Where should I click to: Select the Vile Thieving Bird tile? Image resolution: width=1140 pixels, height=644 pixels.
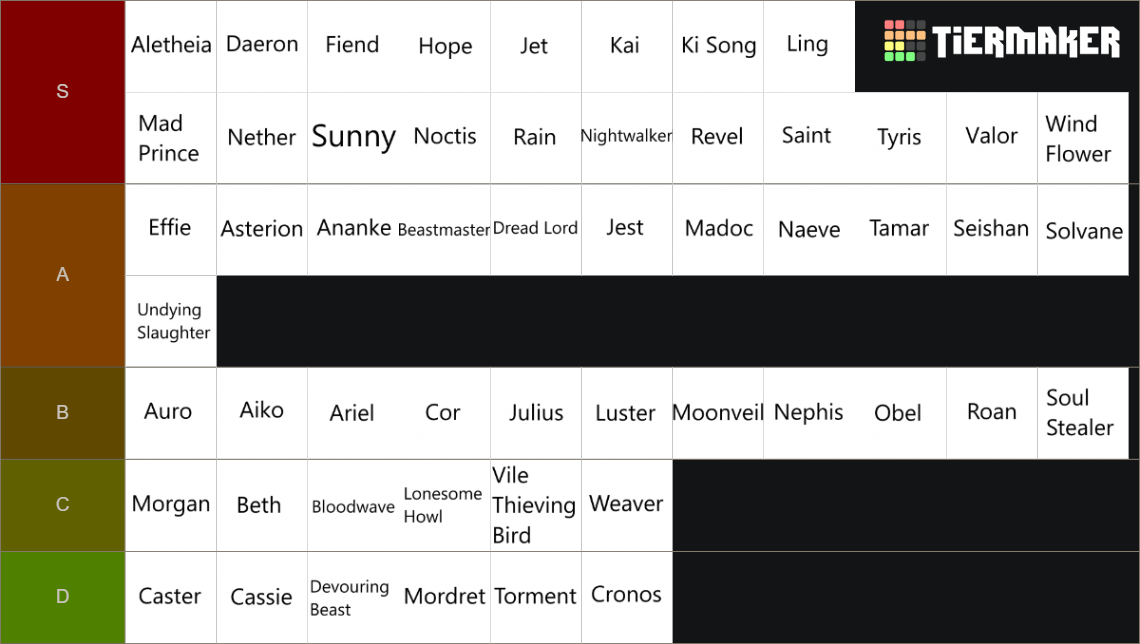point(535,505)
